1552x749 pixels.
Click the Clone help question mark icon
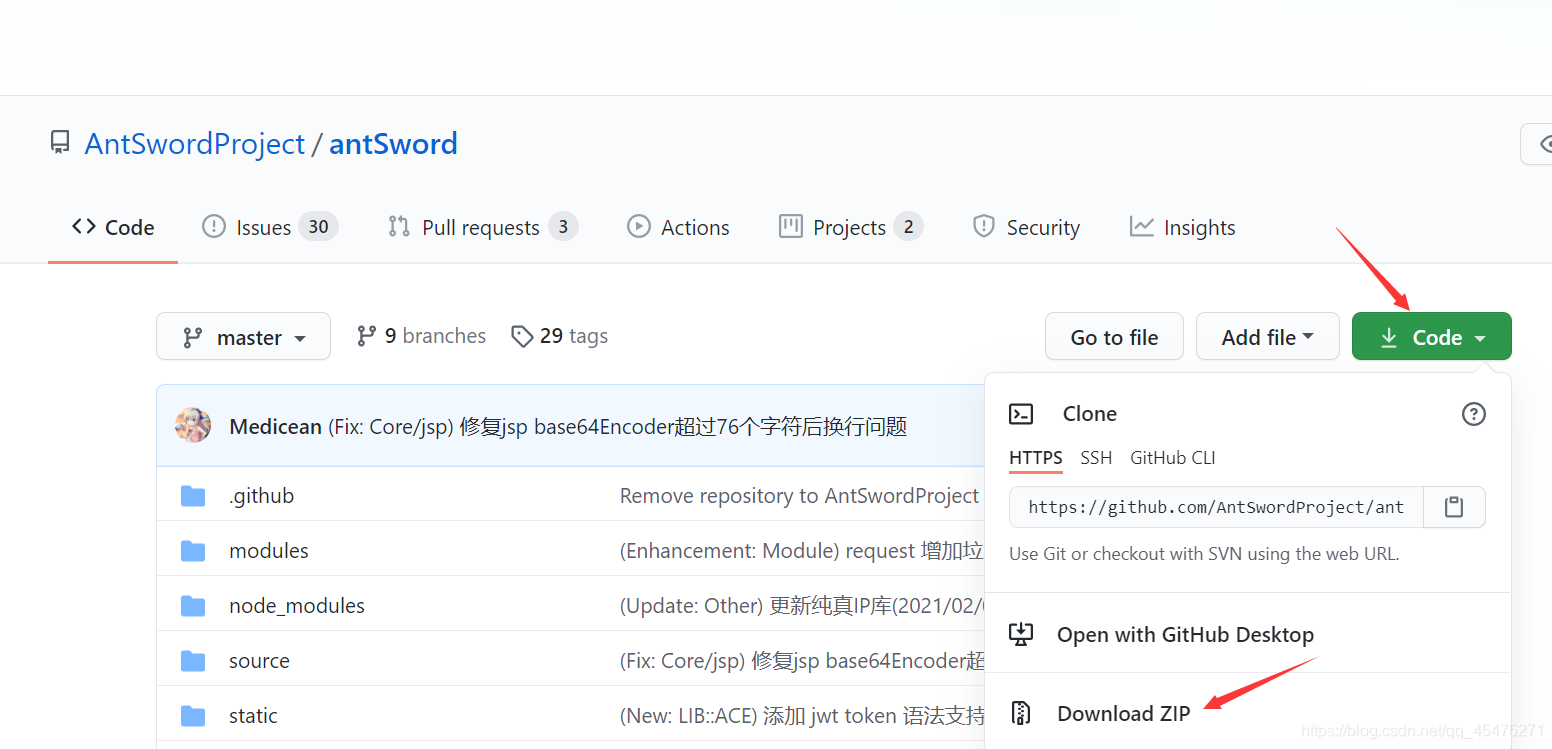tap(1473, 413)
